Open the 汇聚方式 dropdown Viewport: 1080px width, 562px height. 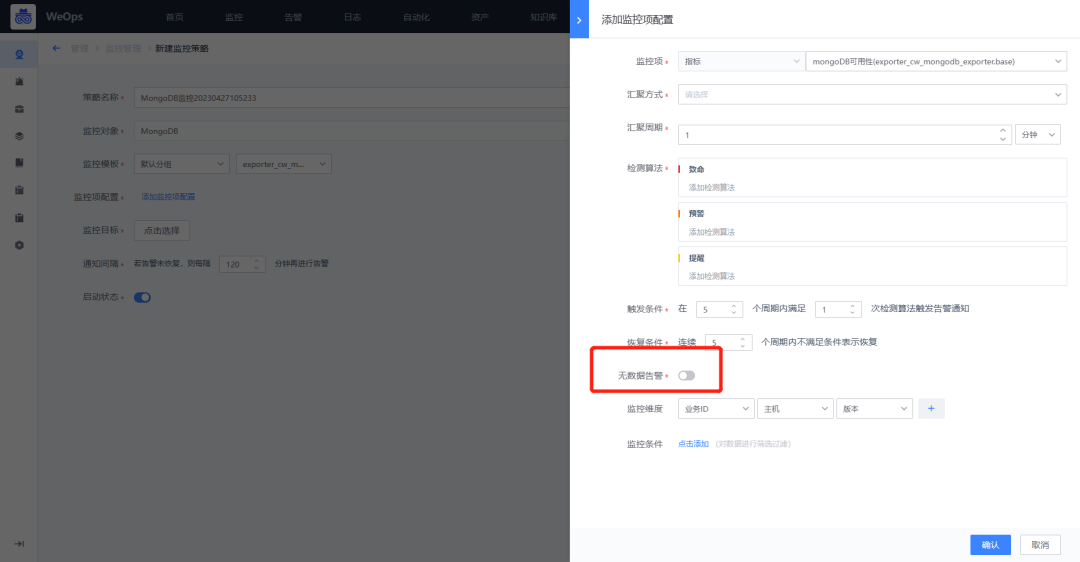coord(872,94)
